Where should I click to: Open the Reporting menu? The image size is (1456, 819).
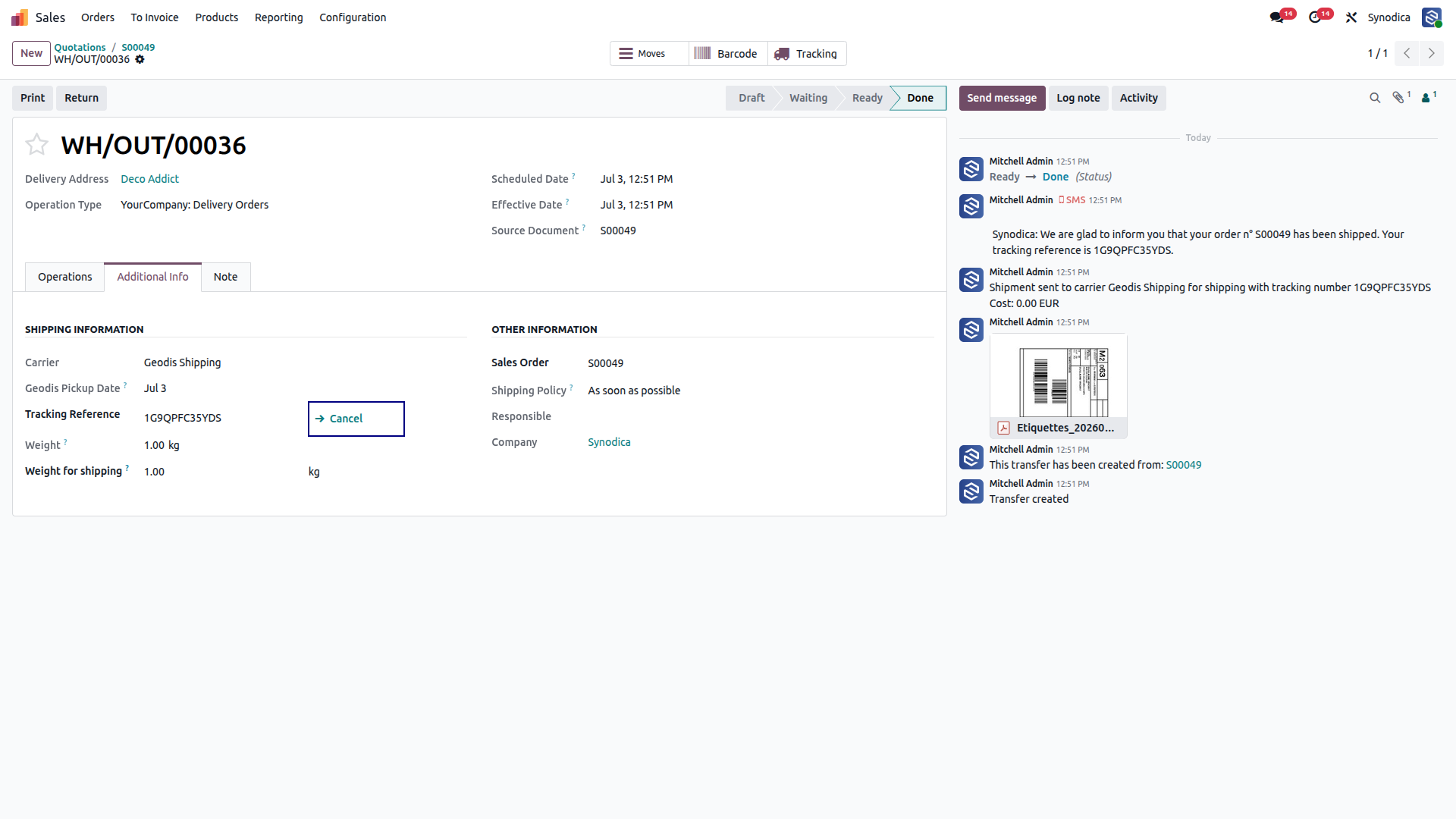pos(278,17)
